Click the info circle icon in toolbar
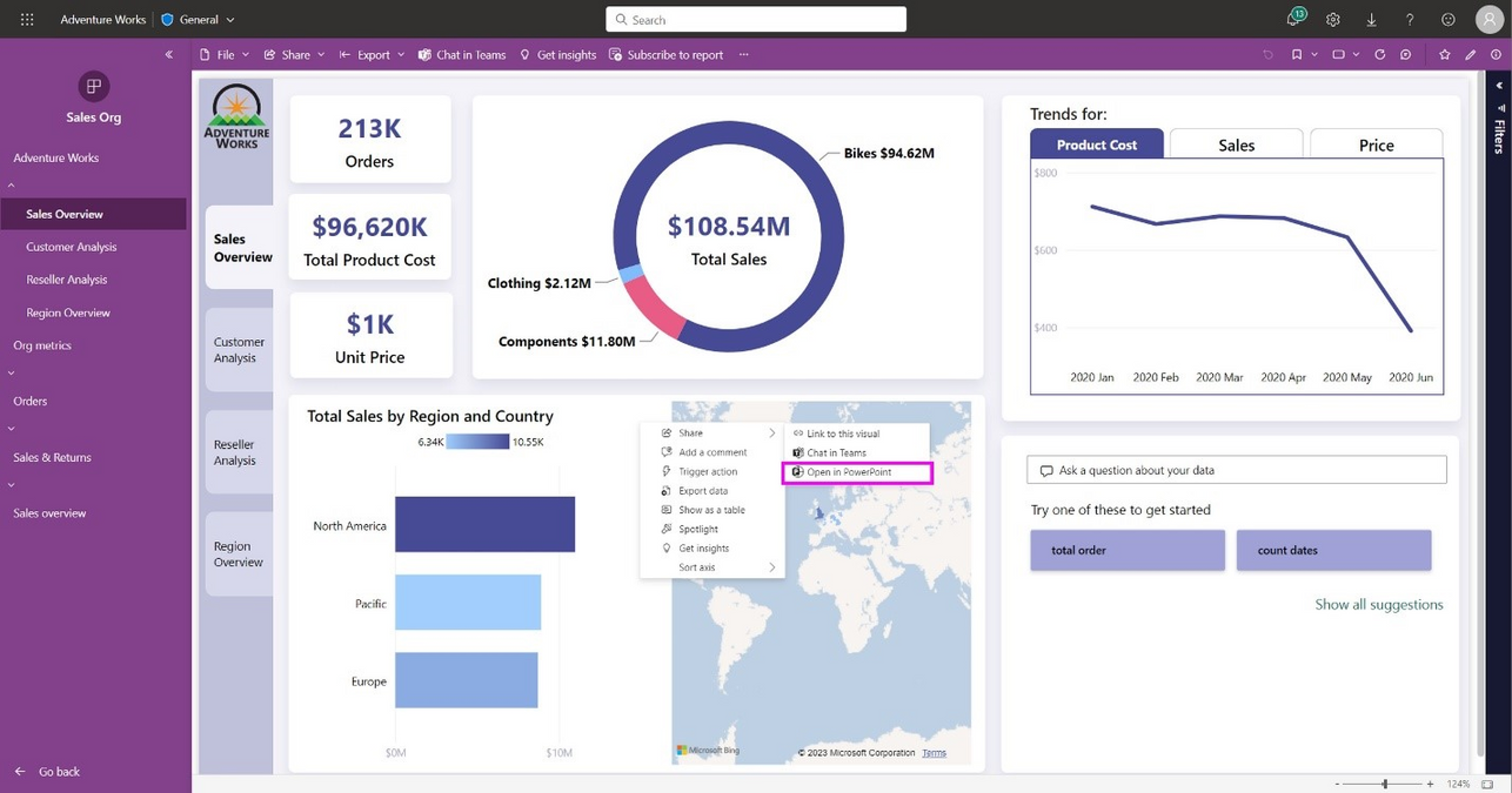This screenshot has height=793, width=1512. 1496,55
